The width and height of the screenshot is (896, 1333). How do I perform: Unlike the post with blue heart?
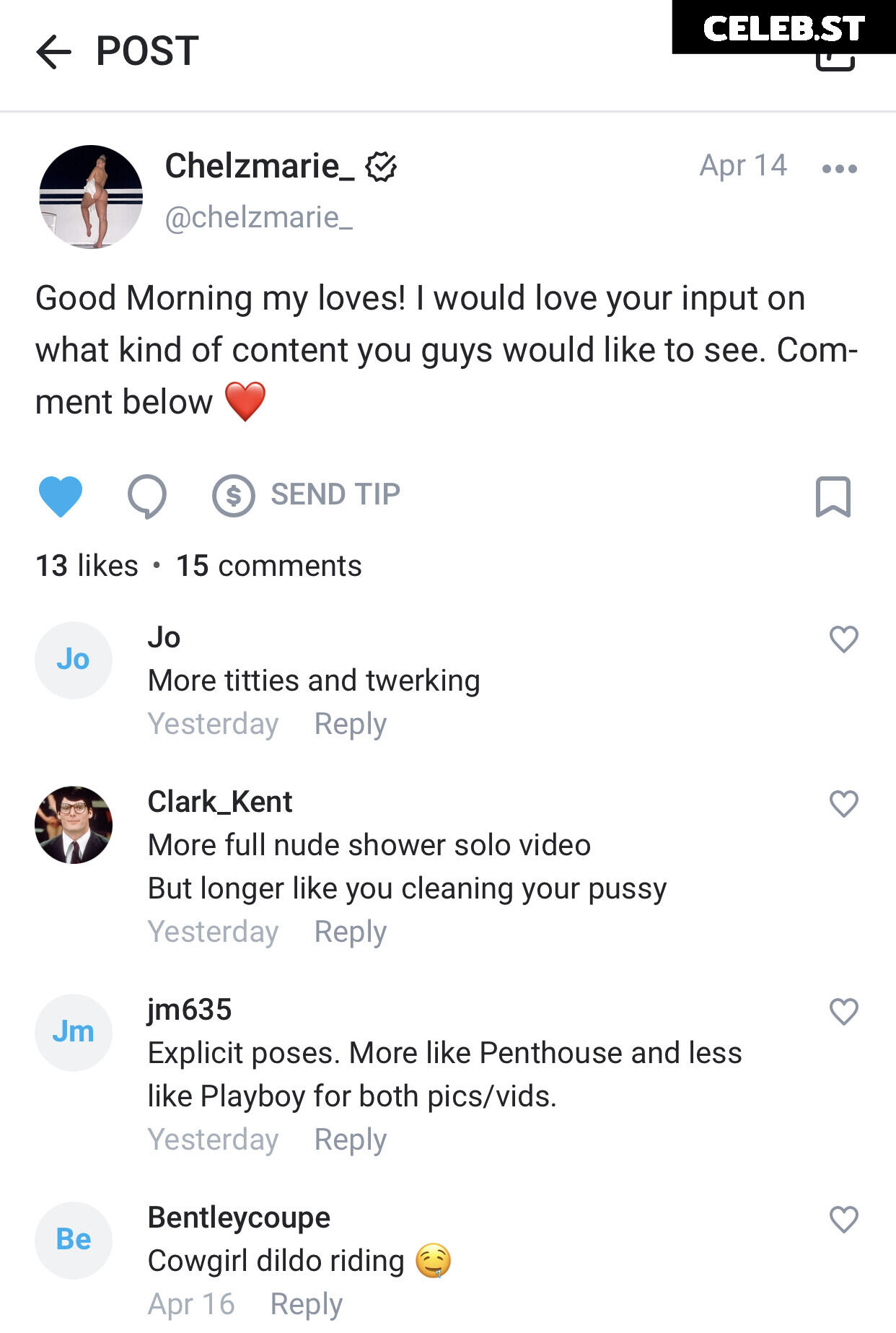[60, 497]
